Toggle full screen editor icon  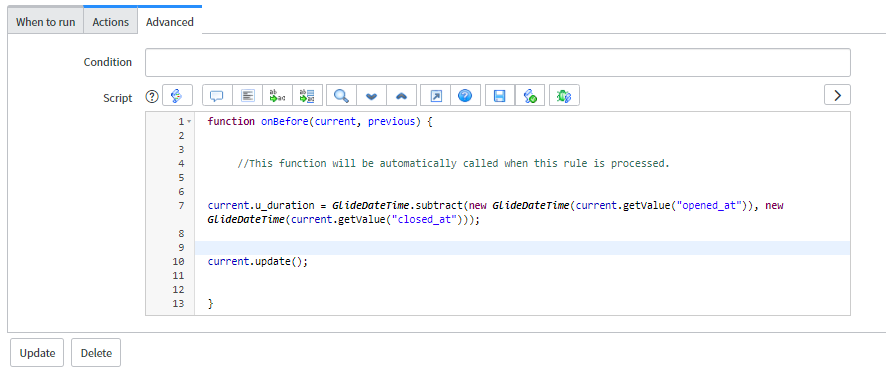click(436, 95)
